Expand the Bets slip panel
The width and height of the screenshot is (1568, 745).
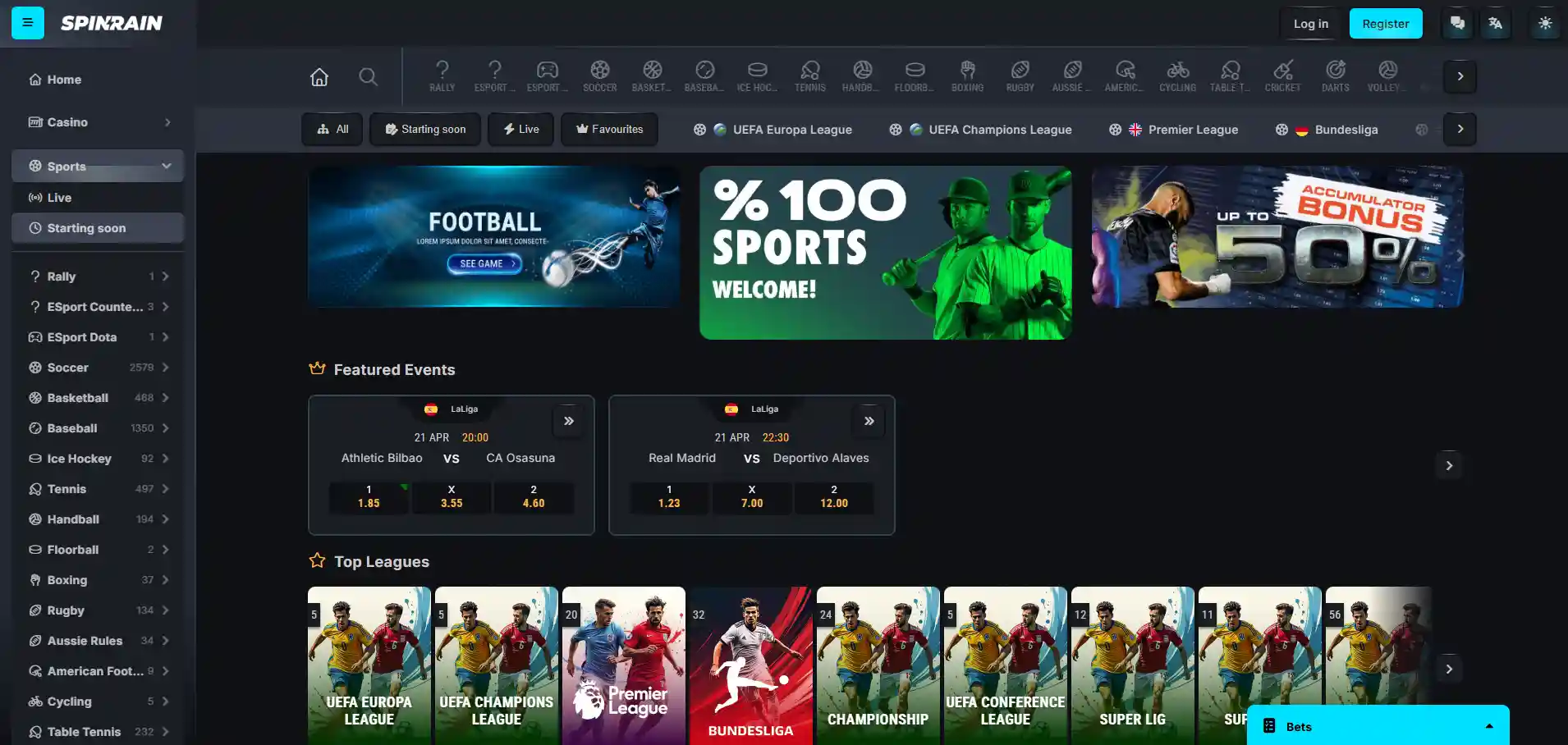click(1378, 726)
